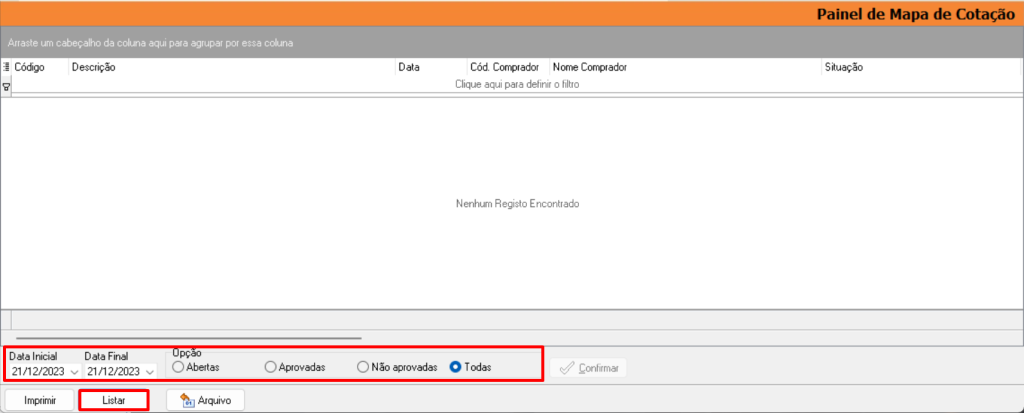
Task: Click the group-by column header drop area
Action: [512, 43]
